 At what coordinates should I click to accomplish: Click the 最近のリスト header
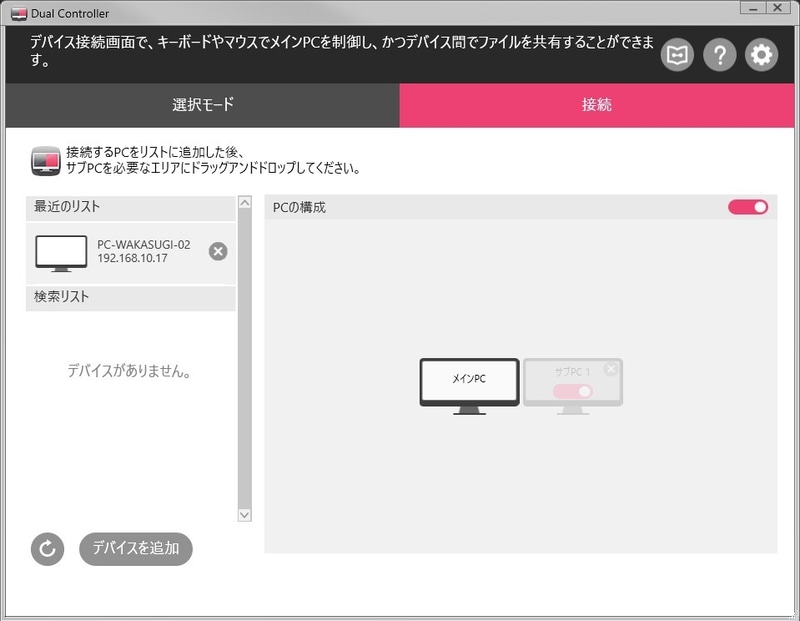point(131,207)
